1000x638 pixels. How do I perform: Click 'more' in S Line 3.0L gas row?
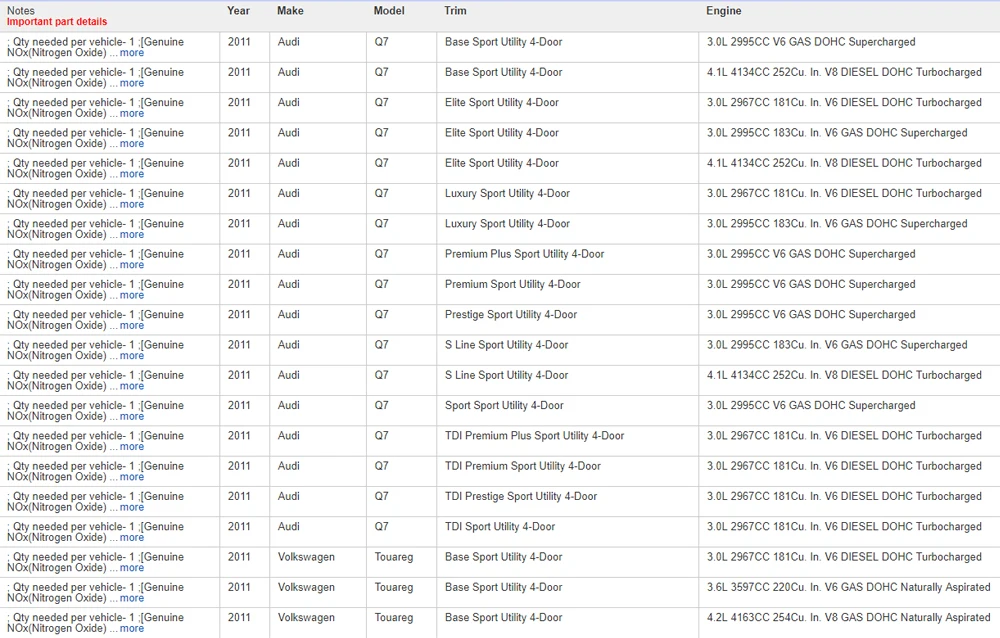131,356
